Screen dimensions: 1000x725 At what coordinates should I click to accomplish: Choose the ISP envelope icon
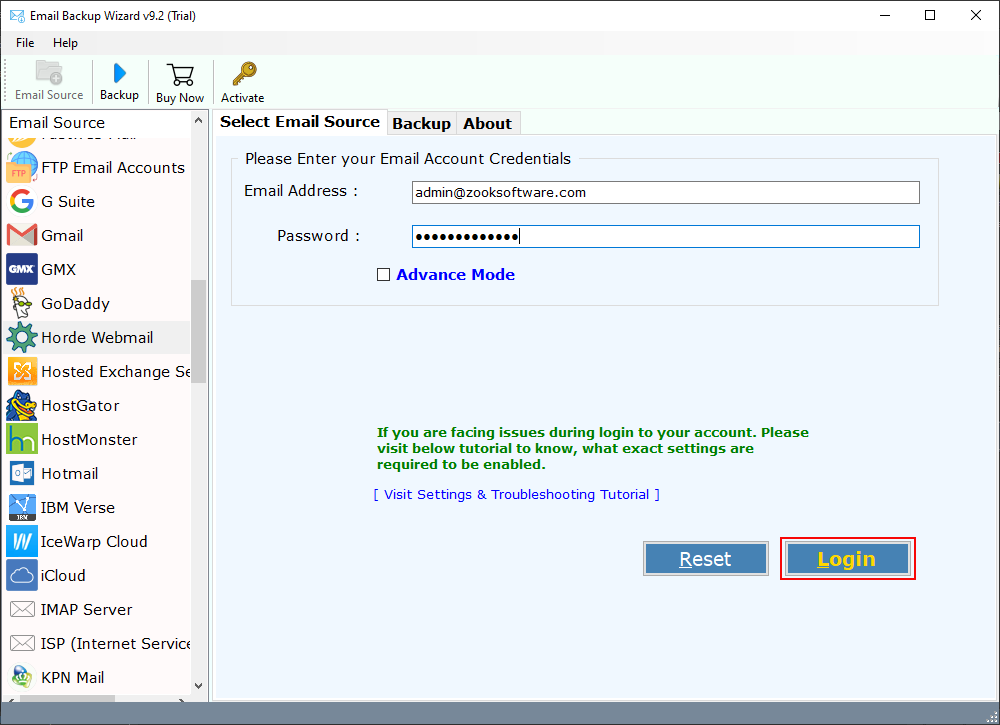coord(22,643)
